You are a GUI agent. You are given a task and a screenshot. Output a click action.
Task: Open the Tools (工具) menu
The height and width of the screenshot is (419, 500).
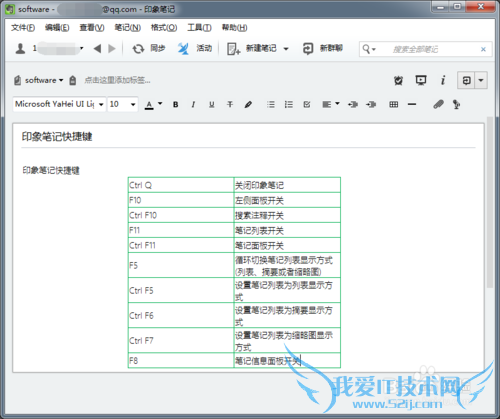(x=199, y=28)
